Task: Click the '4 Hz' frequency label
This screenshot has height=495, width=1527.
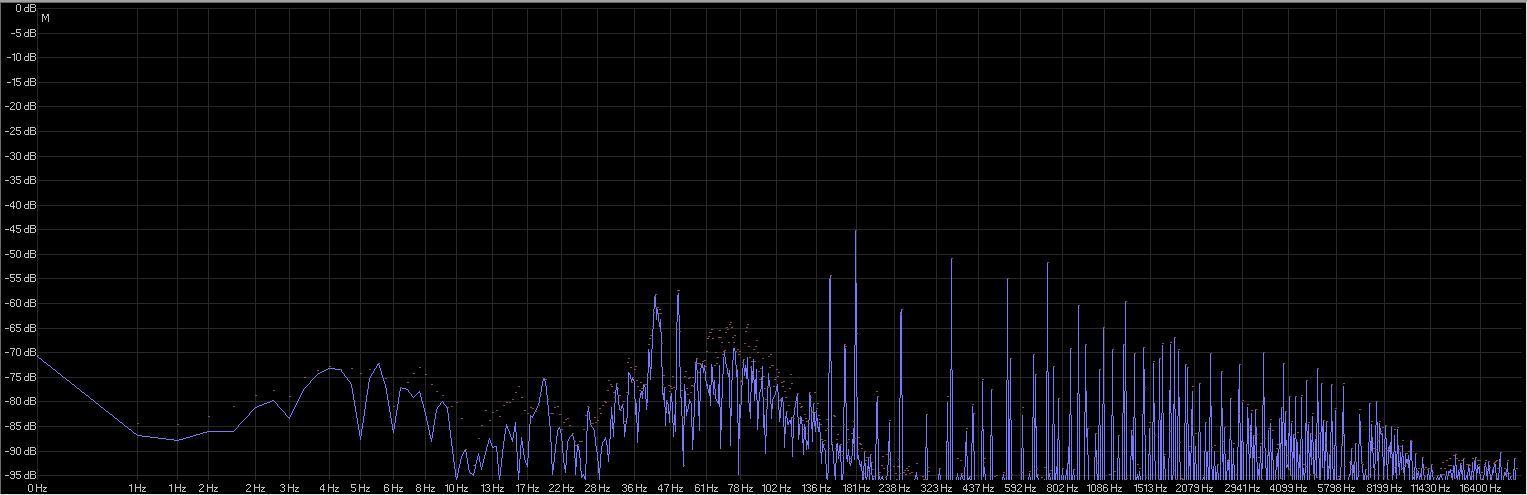Action: pos(328,489)
